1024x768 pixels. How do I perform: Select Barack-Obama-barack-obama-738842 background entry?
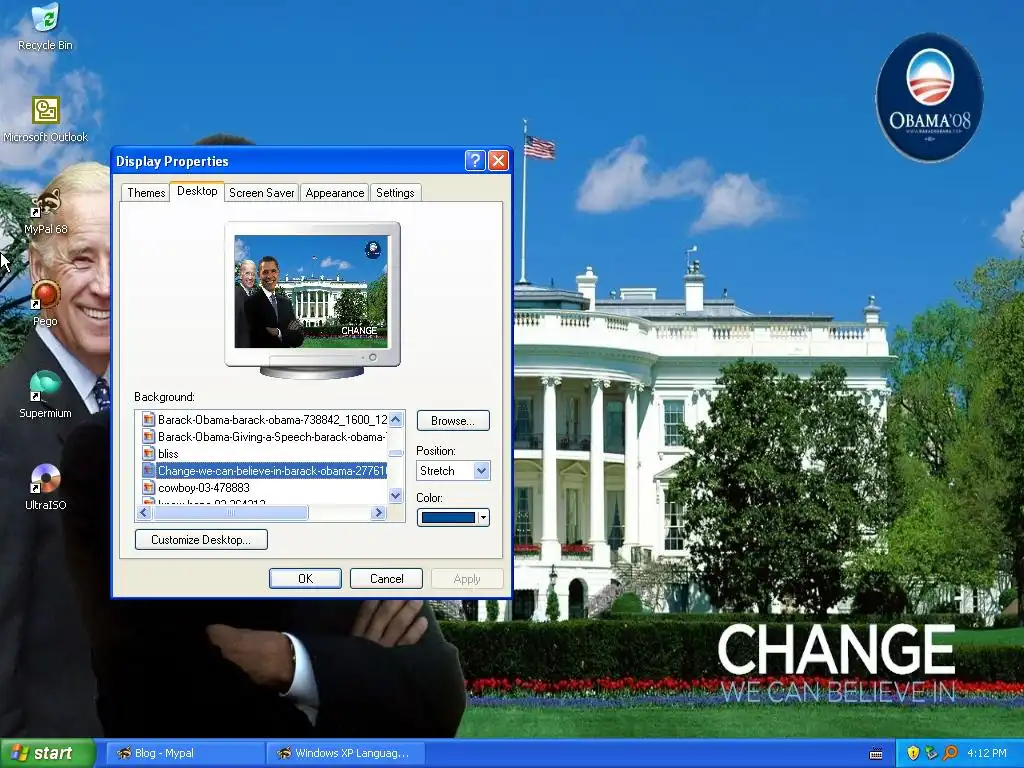pos(264,420)
